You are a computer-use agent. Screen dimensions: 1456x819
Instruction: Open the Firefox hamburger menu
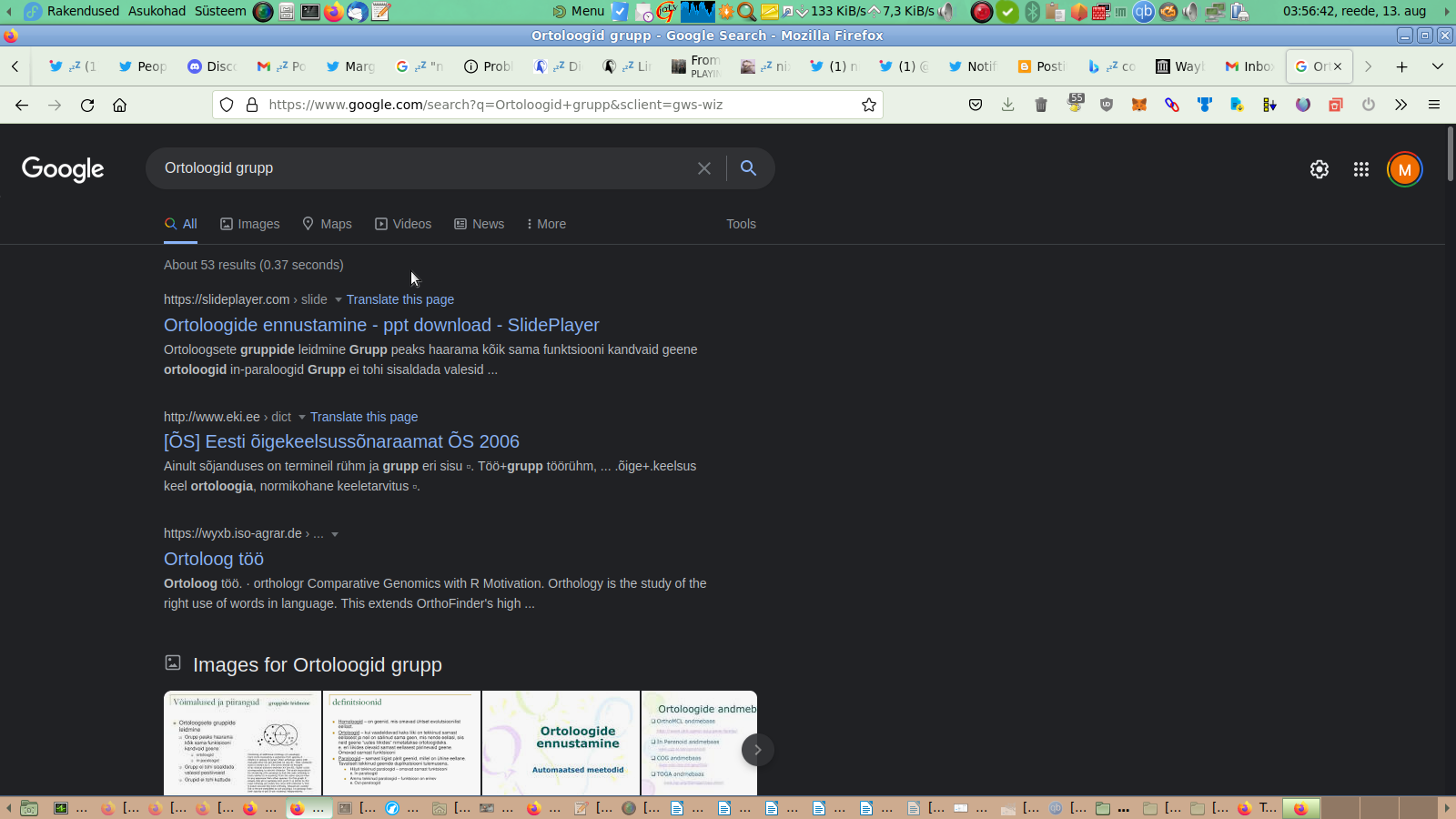tap(1434, 105)
